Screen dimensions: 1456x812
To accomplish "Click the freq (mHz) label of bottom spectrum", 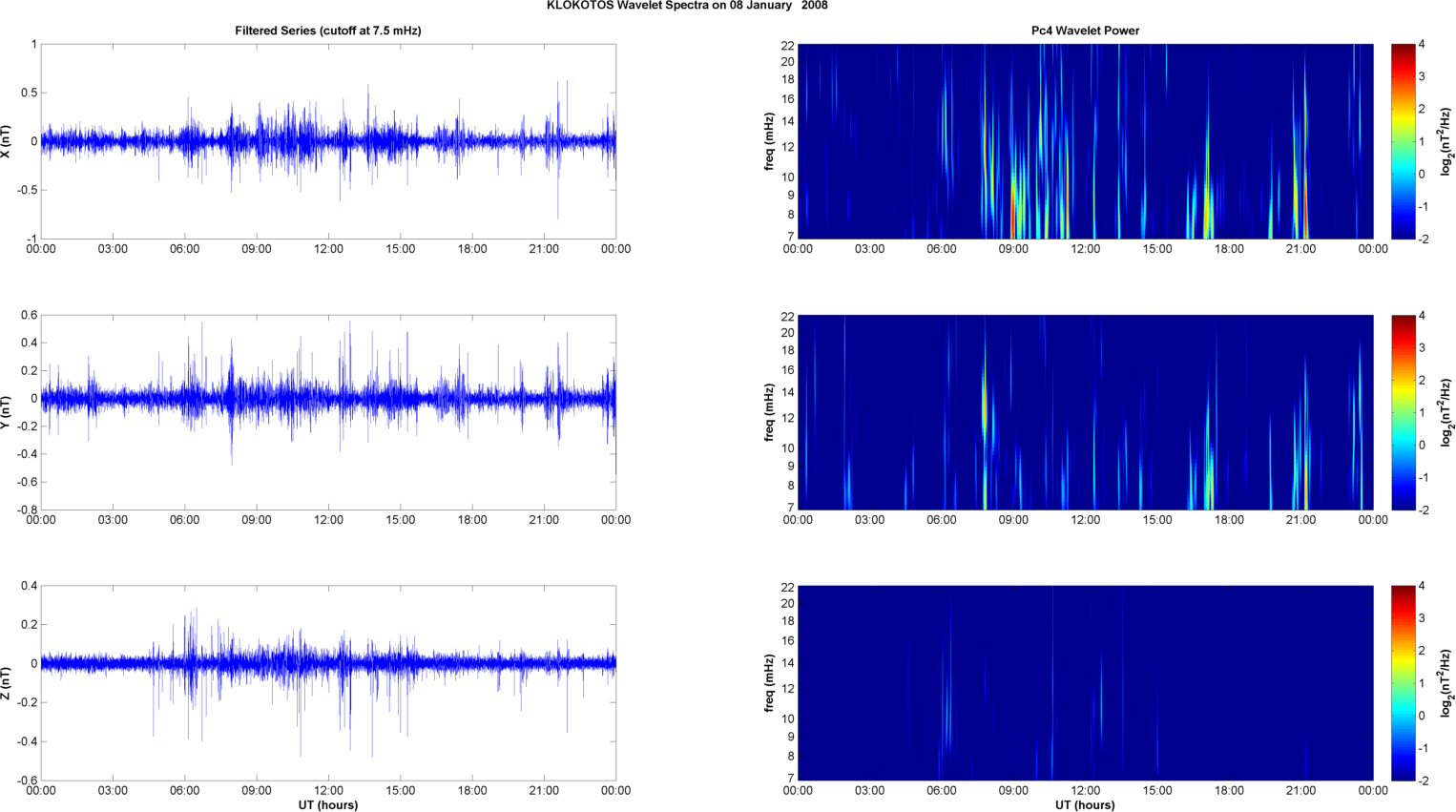I will tap(769, 683).
